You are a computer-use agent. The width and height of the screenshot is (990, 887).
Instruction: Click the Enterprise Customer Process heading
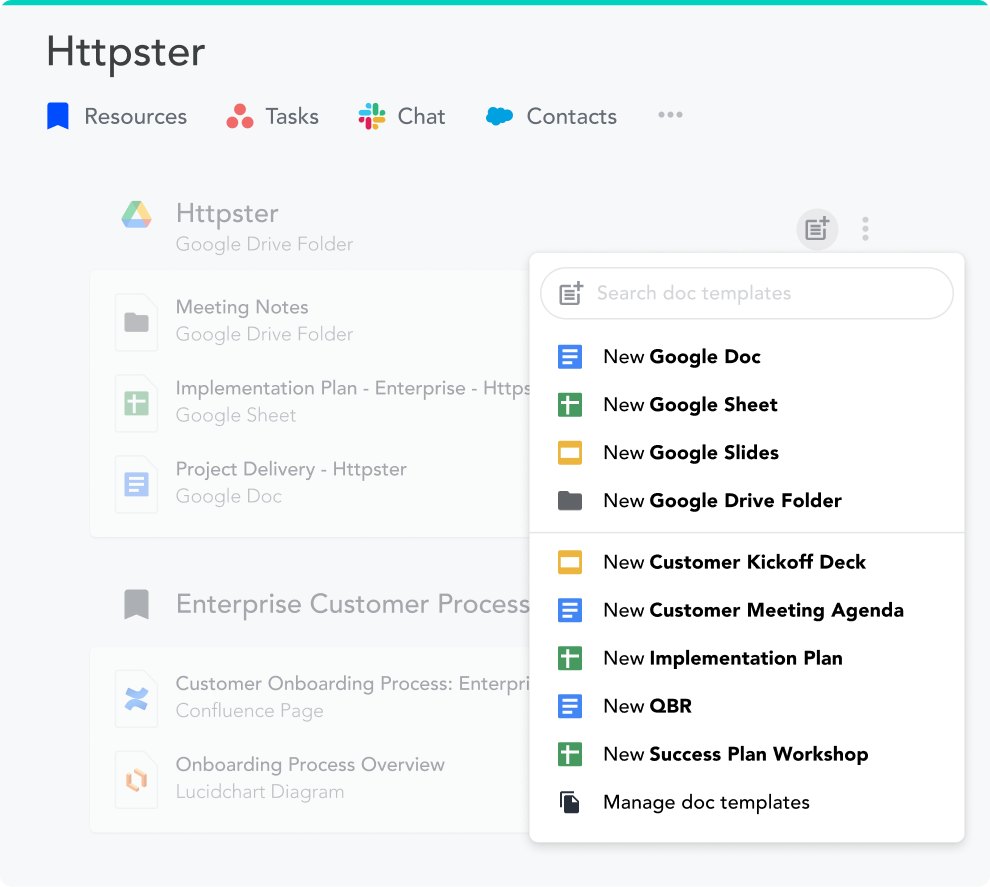coord(352,604)
